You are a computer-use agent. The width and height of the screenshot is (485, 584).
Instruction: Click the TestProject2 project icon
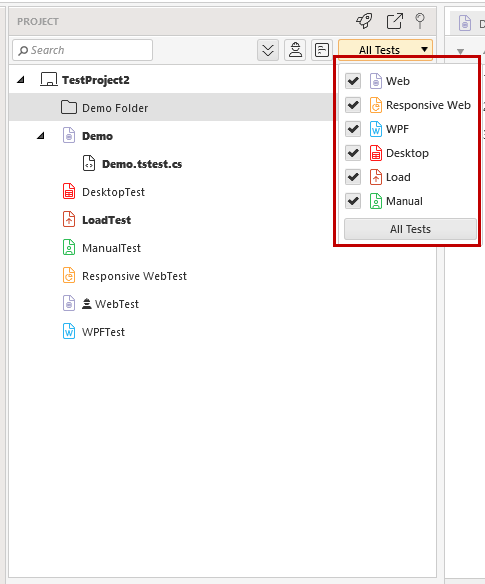49,79
